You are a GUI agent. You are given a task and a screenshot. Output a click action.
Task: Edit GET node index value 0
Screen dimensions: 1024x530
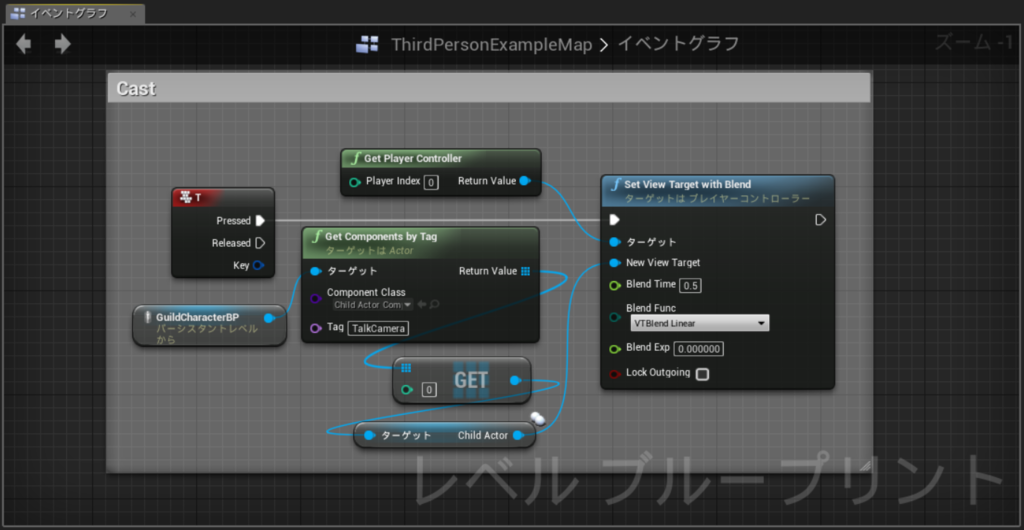coord(428,390)
